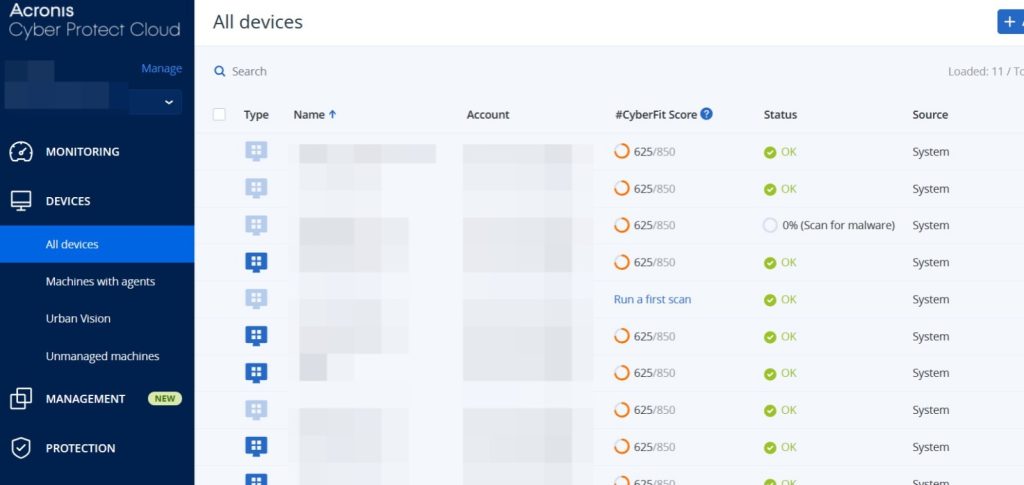Click the Management overlapping squares icon
The width and height of the screenshot is (1024, 485).
click(x=21, y=399)
